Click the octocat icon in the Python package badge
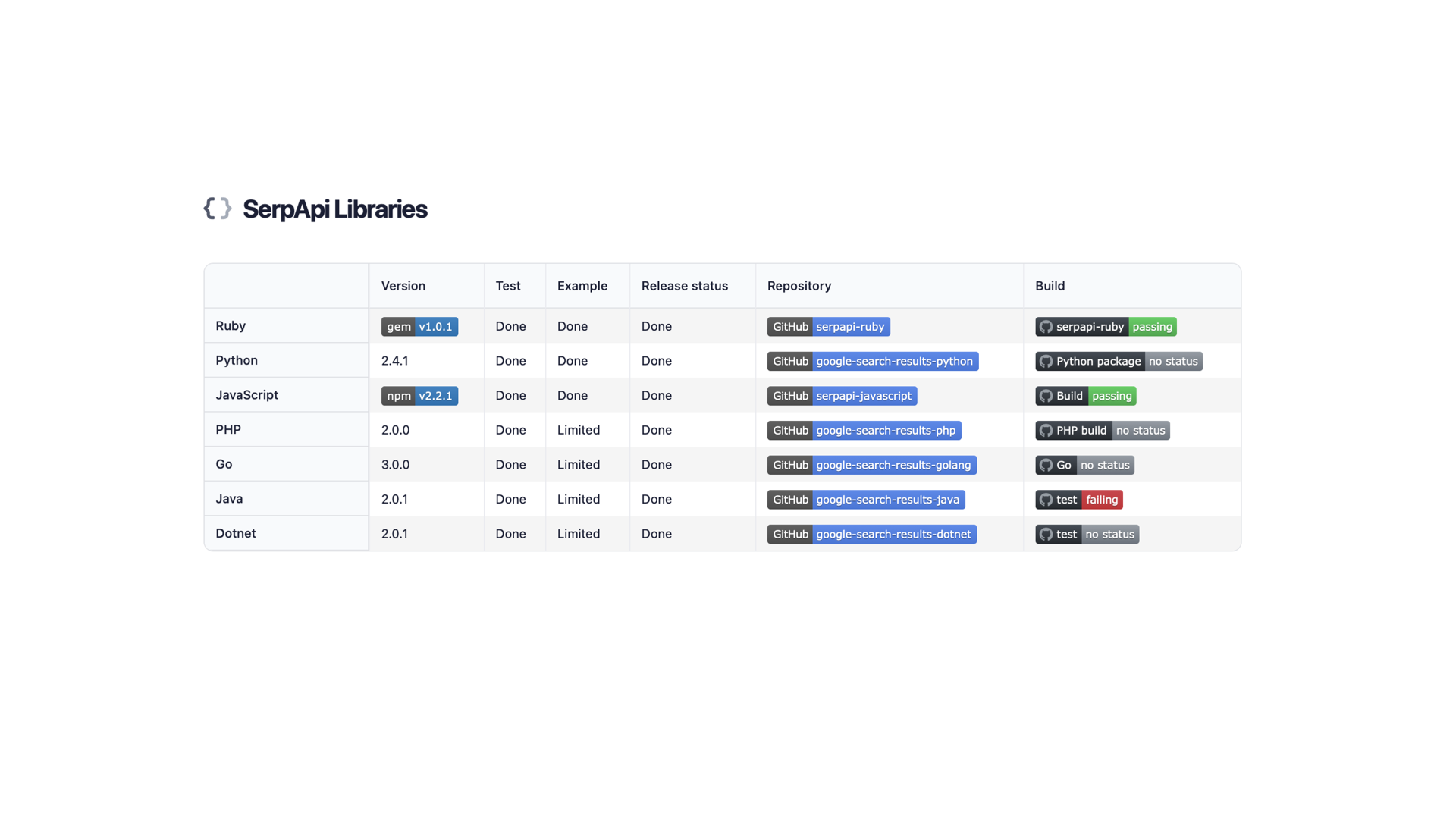The image size is (1456, 819). pyautogui.click(x=1046, y=361)
